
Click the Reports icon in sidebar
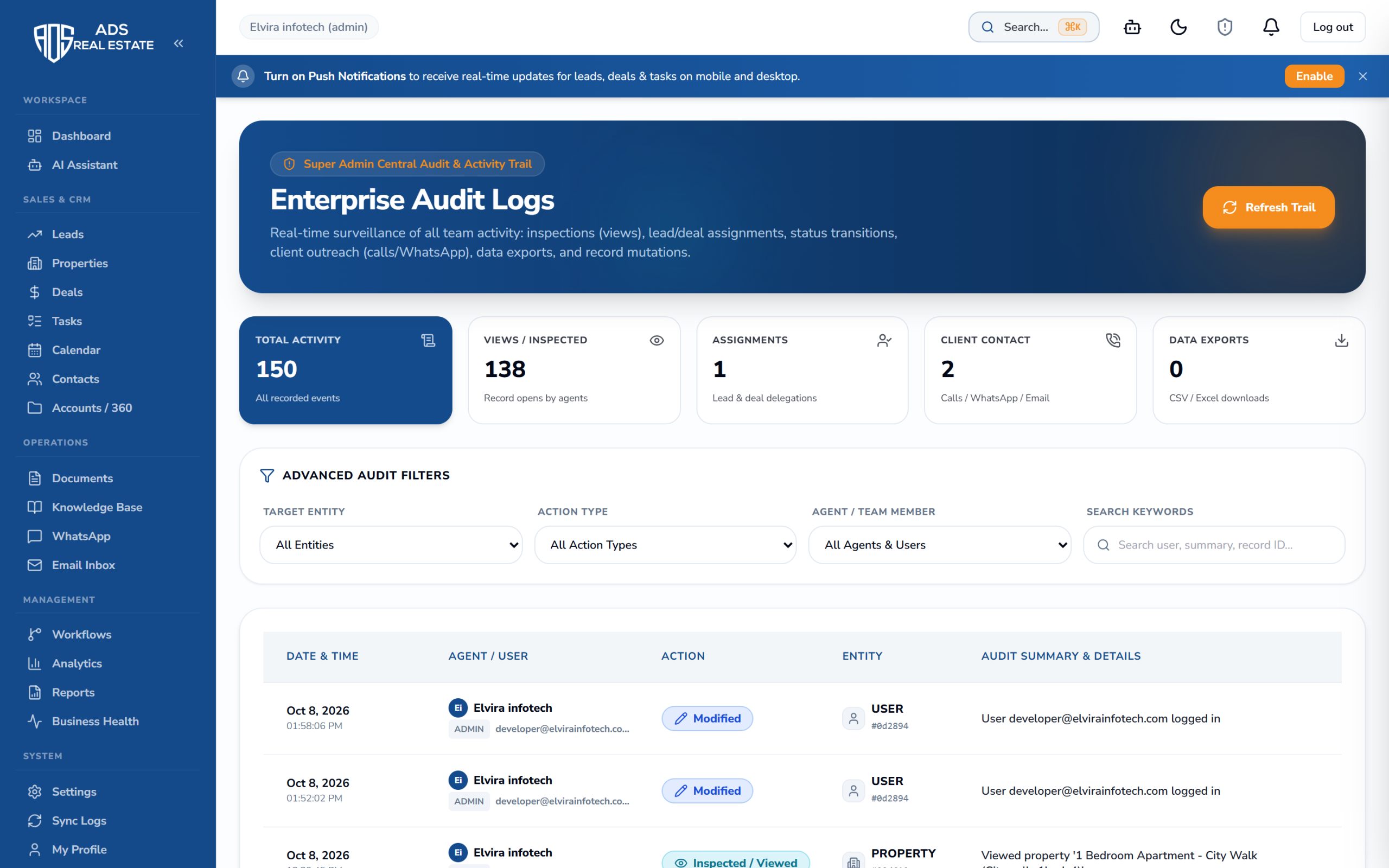34,692
